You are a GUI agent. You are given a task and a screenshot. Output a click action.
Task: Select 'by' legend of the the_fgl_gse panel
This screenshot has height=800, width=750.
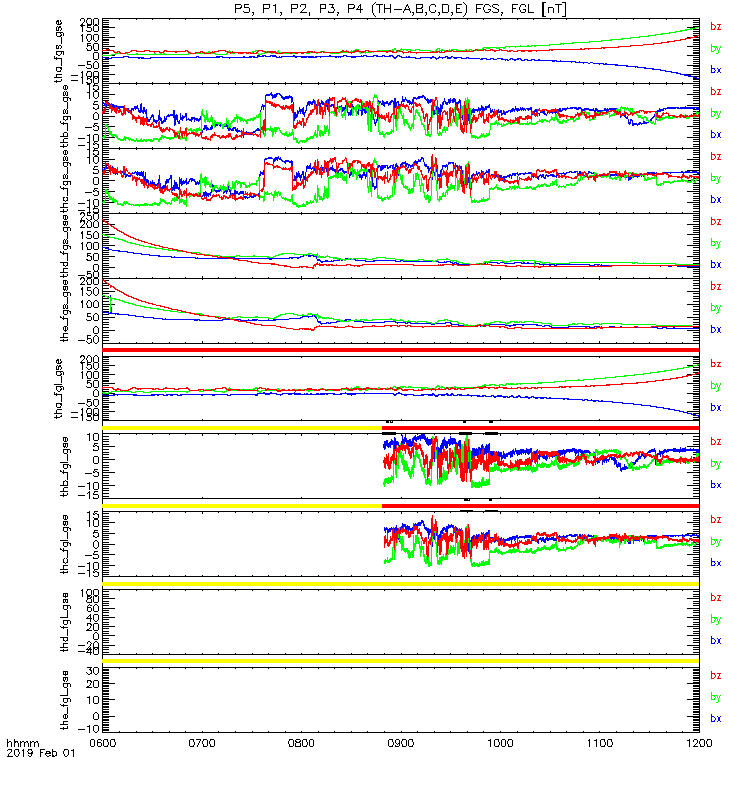click(716, 697)
